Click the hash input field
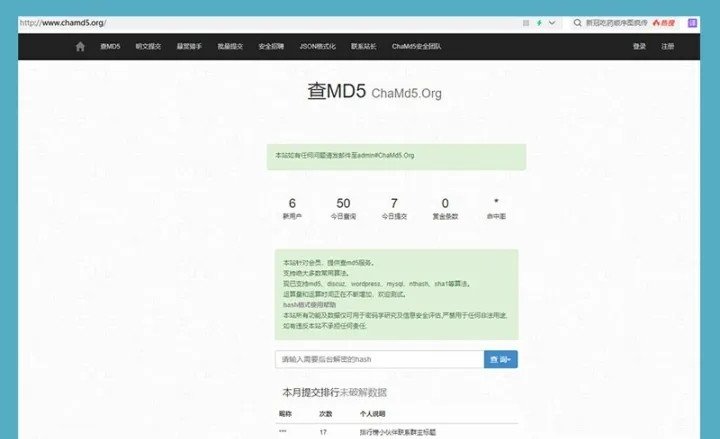The height and width of the screenshot is (439, 720). point(379,359)
